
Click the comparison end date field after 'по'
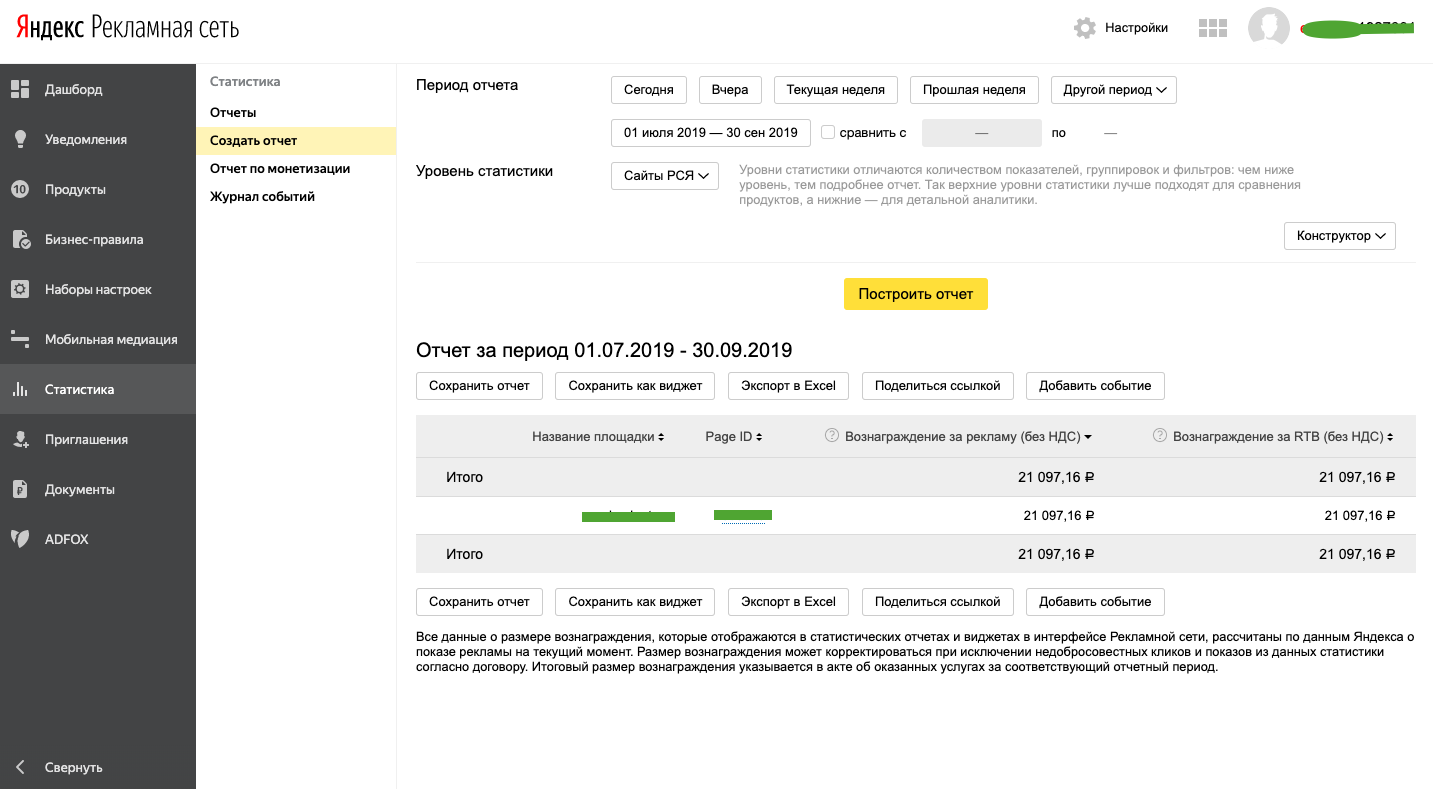pos(1110,133)
